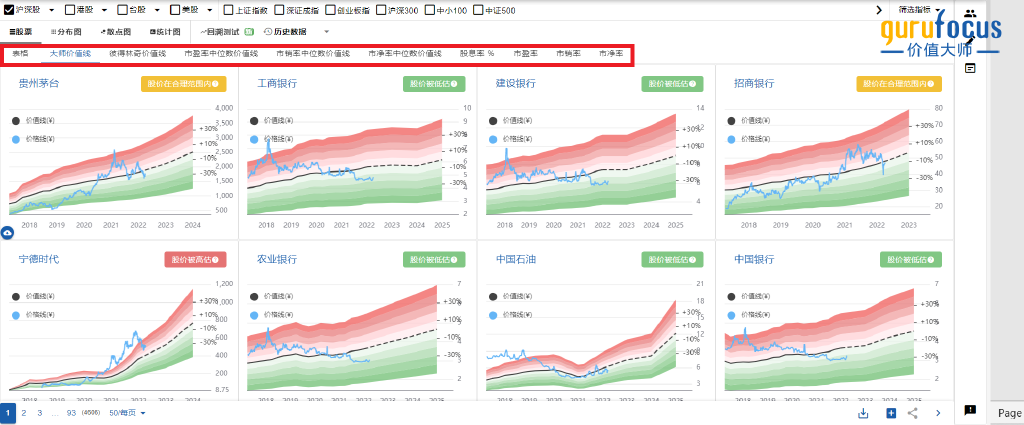This screenshot has width=1024, height=425.
Task: Open the feedback icon at bottom right
Action: [x=970, y=410]
